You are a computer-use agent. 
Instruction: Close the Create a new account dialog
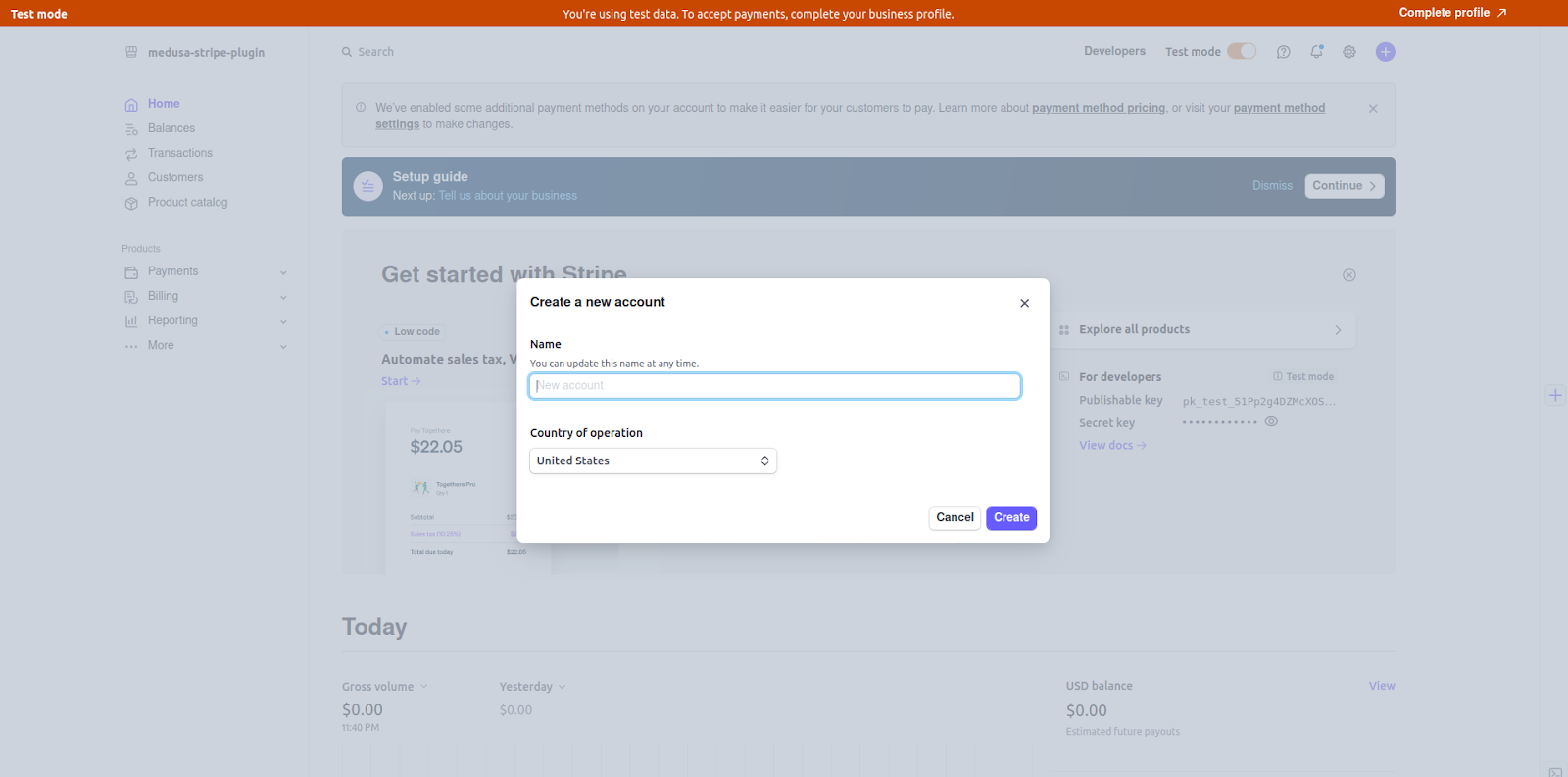tap(1024, 303)
